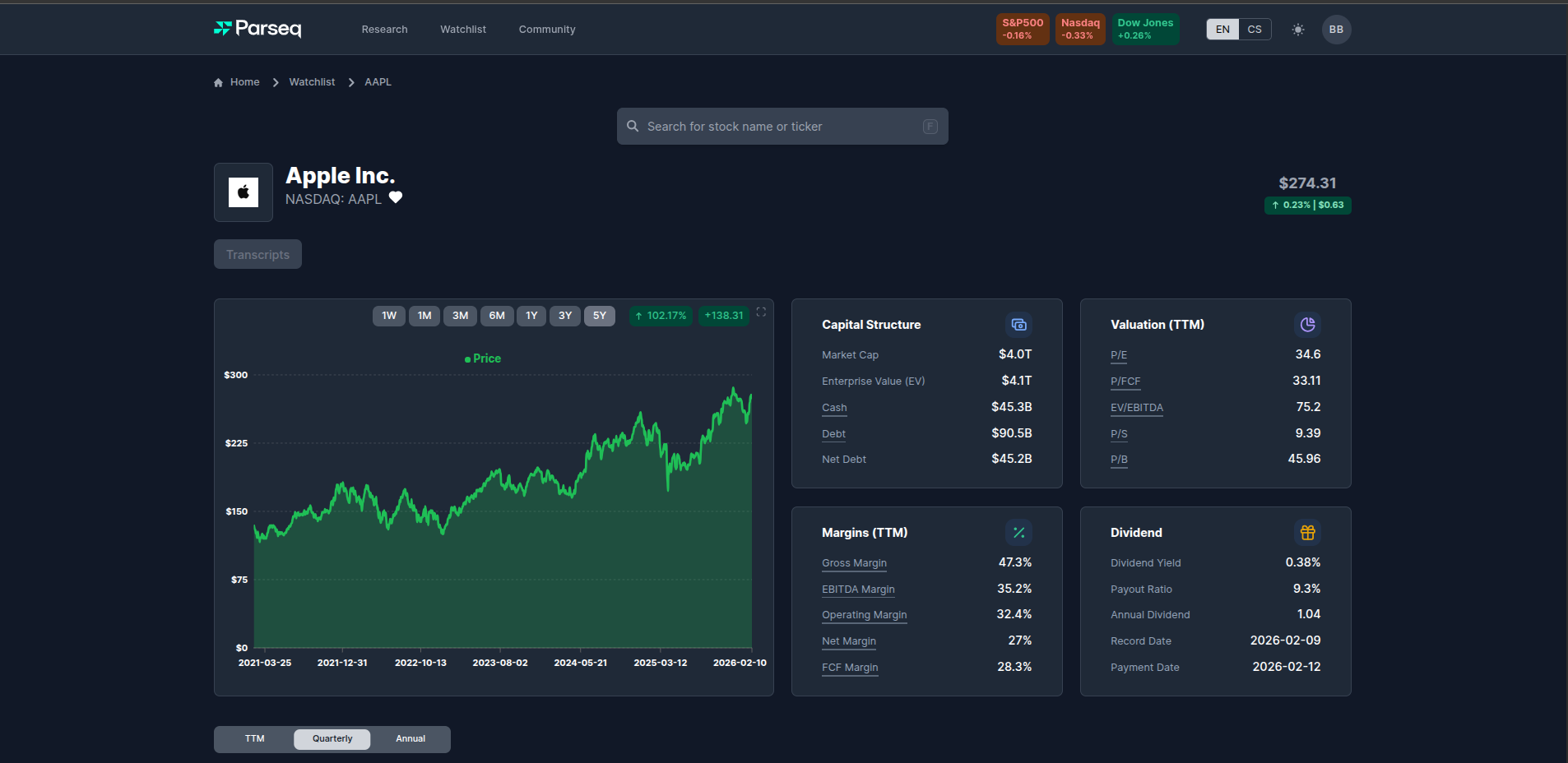
Task: Open the BB user avatar menu
Action: click(x=1336, y=30)
